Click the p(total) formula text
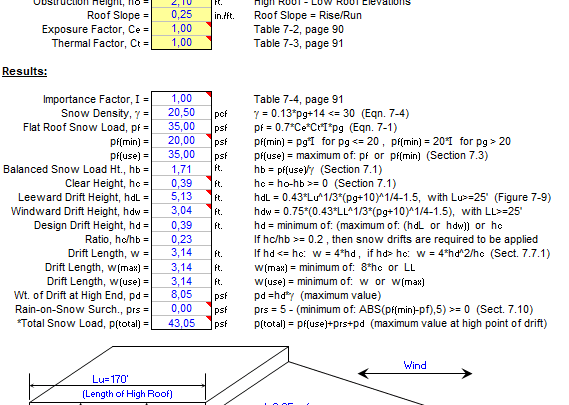Viewport: 569px width, 405px height. pos(400,324)
